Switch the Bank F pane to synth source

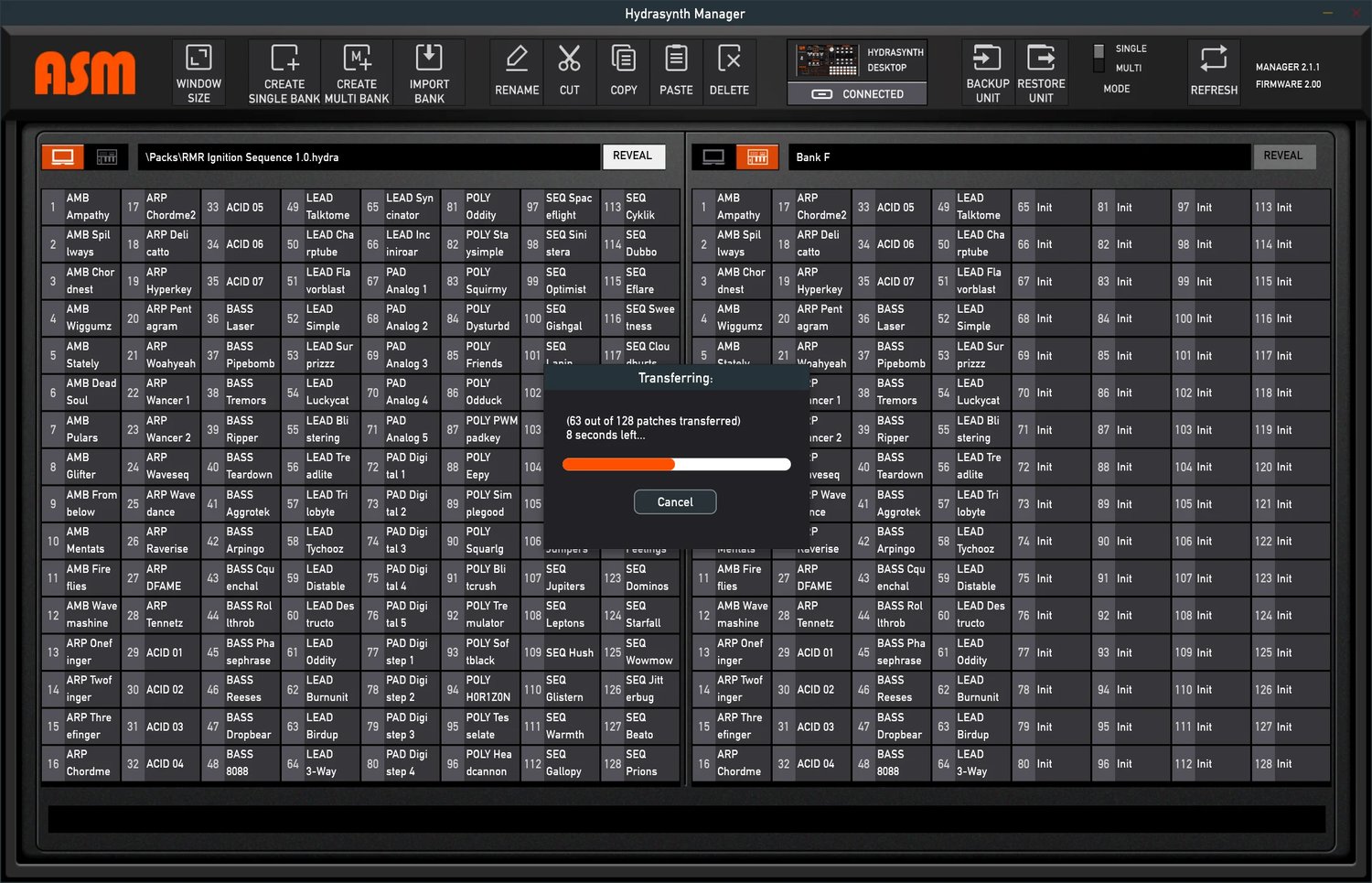757,156
